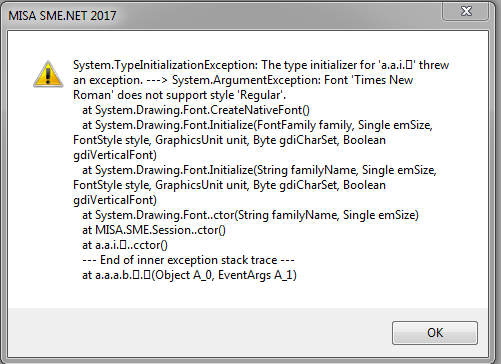This screenshot has width=501, height=364.
Task: Click the OK button
Action: coord(435,333)
